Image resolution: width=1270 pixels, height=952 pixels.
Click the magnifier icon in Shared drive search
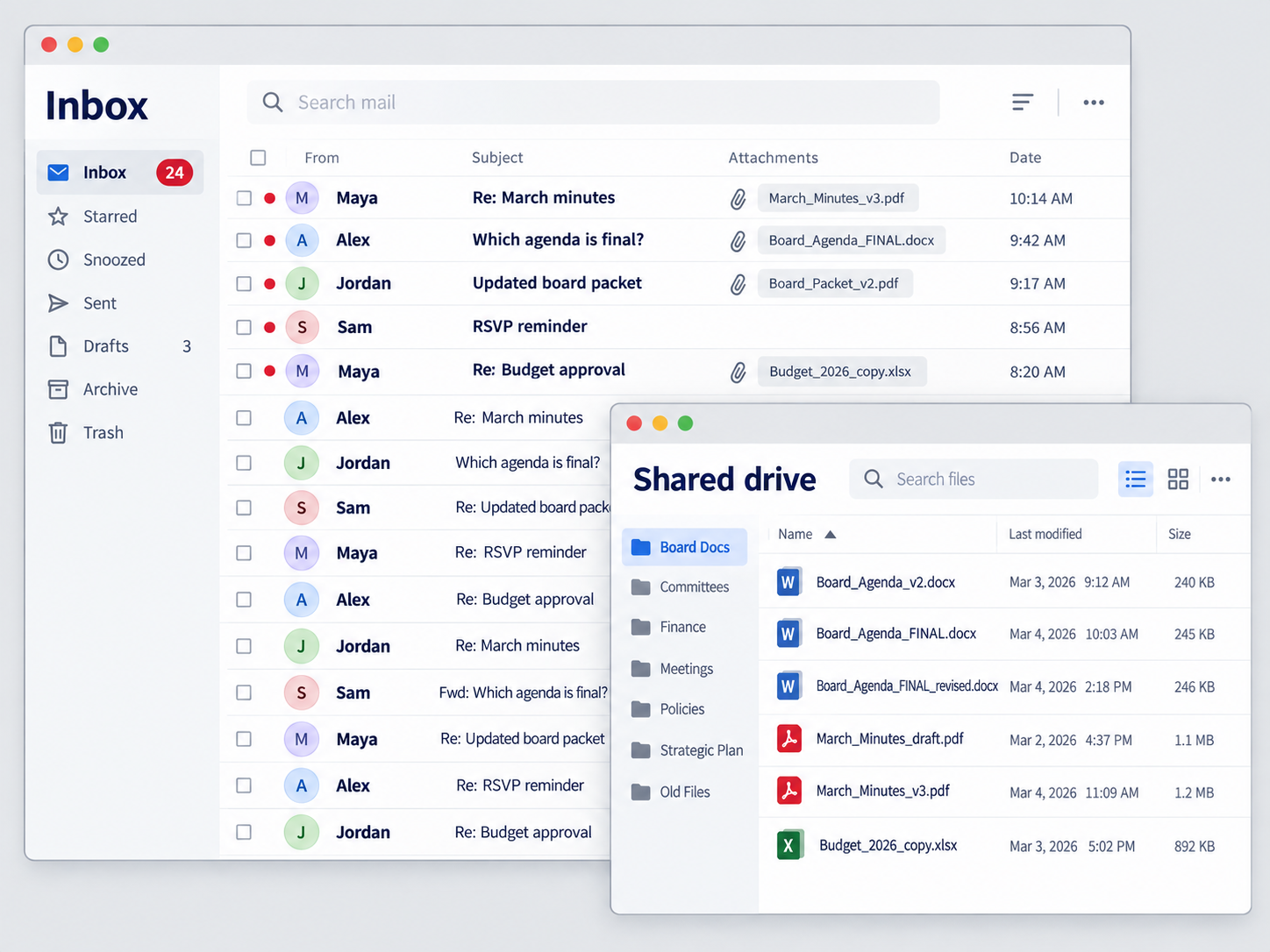coord(874,479)
